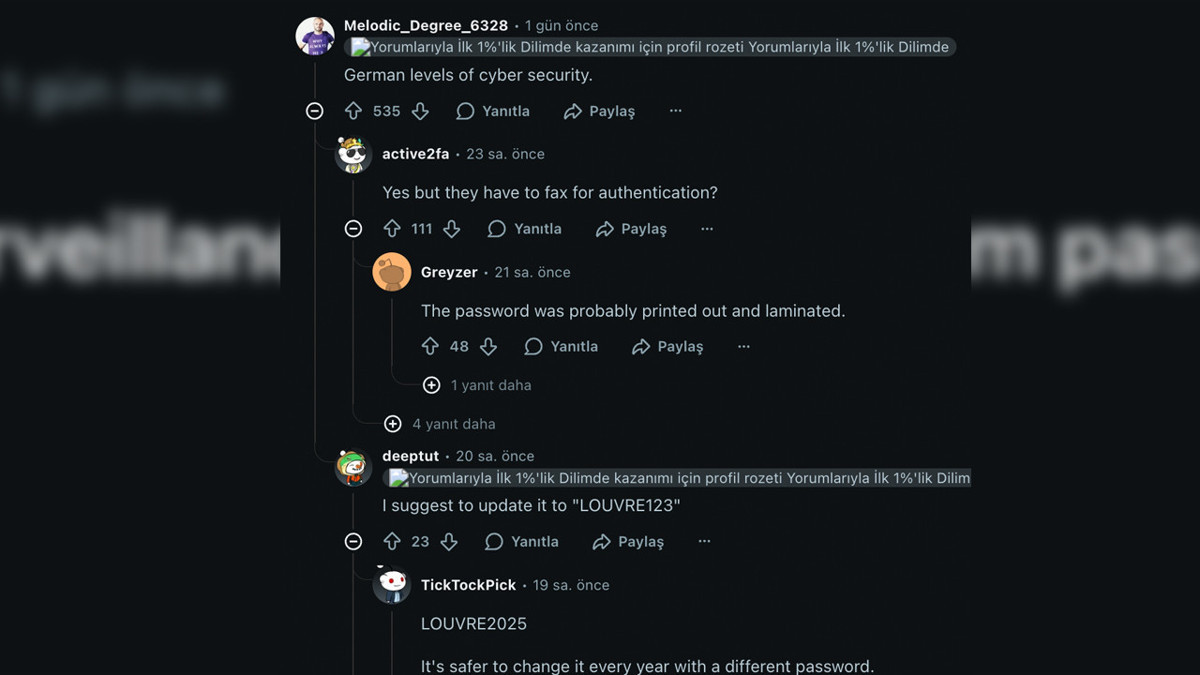The image size is (1200, 675).
Task: Collapse deeptut's comment thread
Action: [x=353, y=542]
